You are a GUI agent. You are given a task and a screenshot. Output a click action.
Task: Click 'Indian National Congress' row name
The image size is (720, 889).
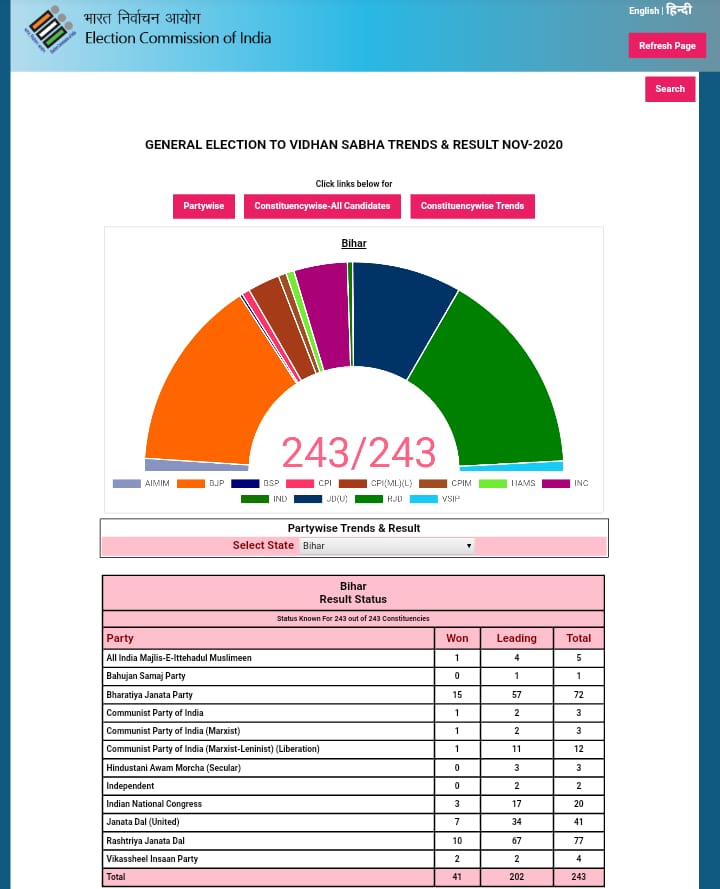[154, 804]
